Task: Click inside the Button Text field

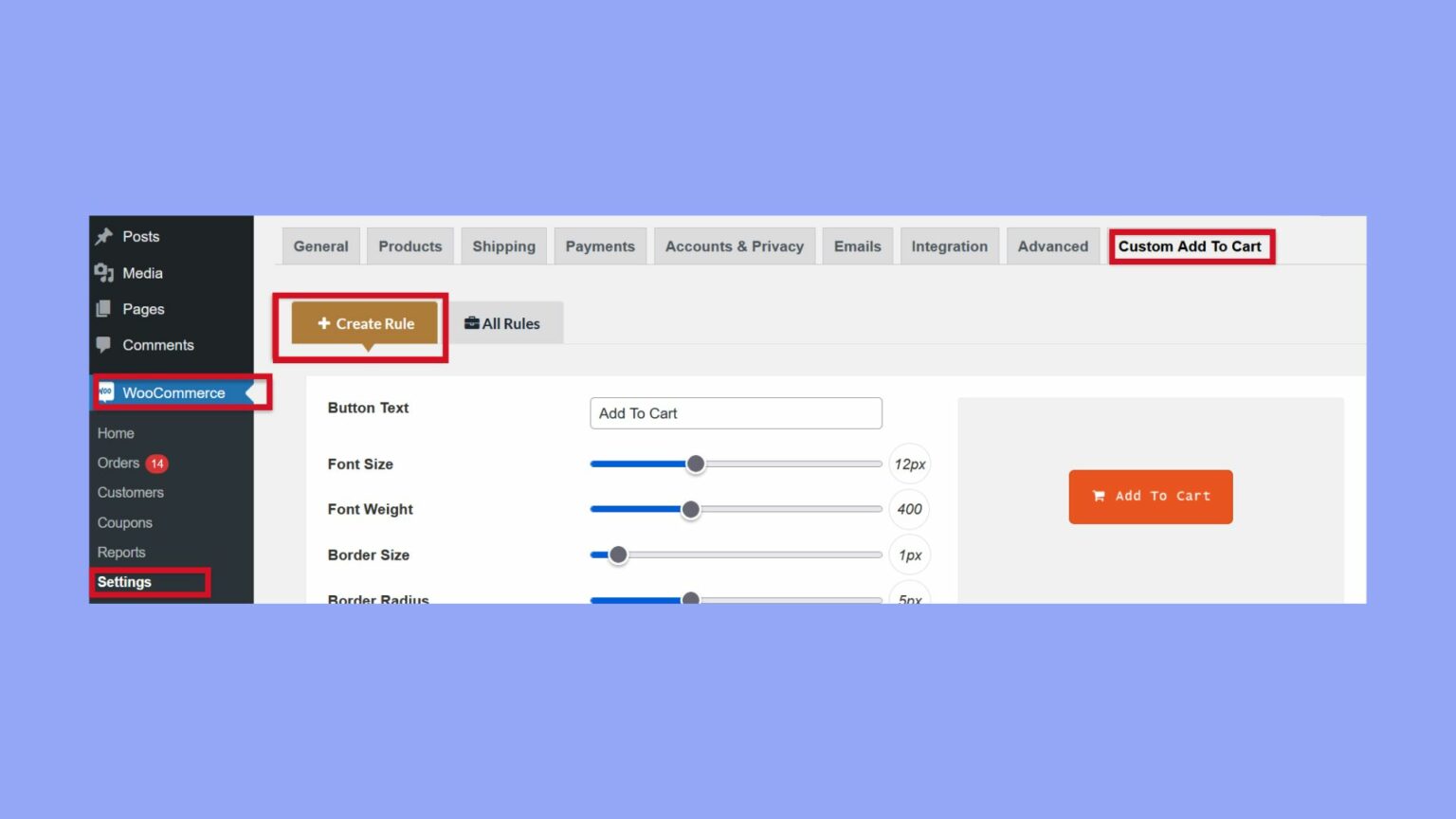Action: tap(736, 413)
